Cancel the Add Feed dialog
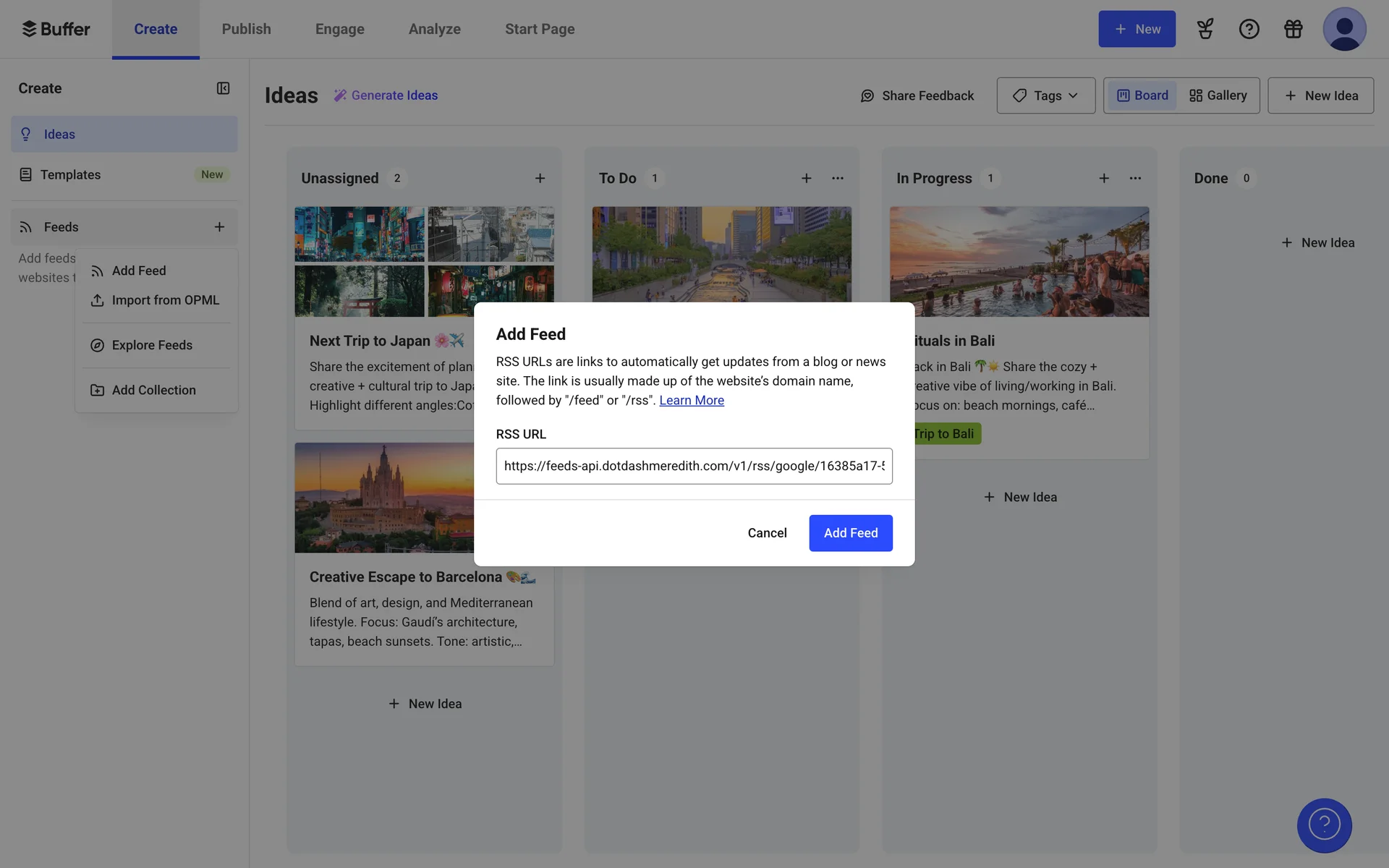This screenshot has width=1389, height=868. click(767, 533)
